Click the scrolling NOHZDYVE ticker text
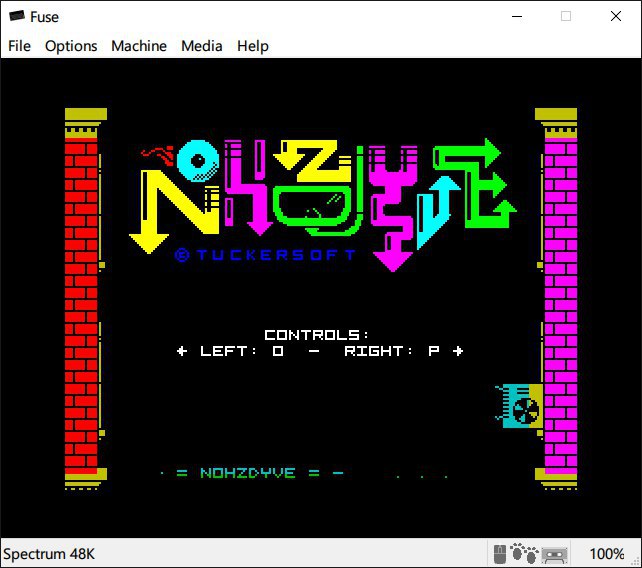The image size is (642, 568). click(248, 473)
